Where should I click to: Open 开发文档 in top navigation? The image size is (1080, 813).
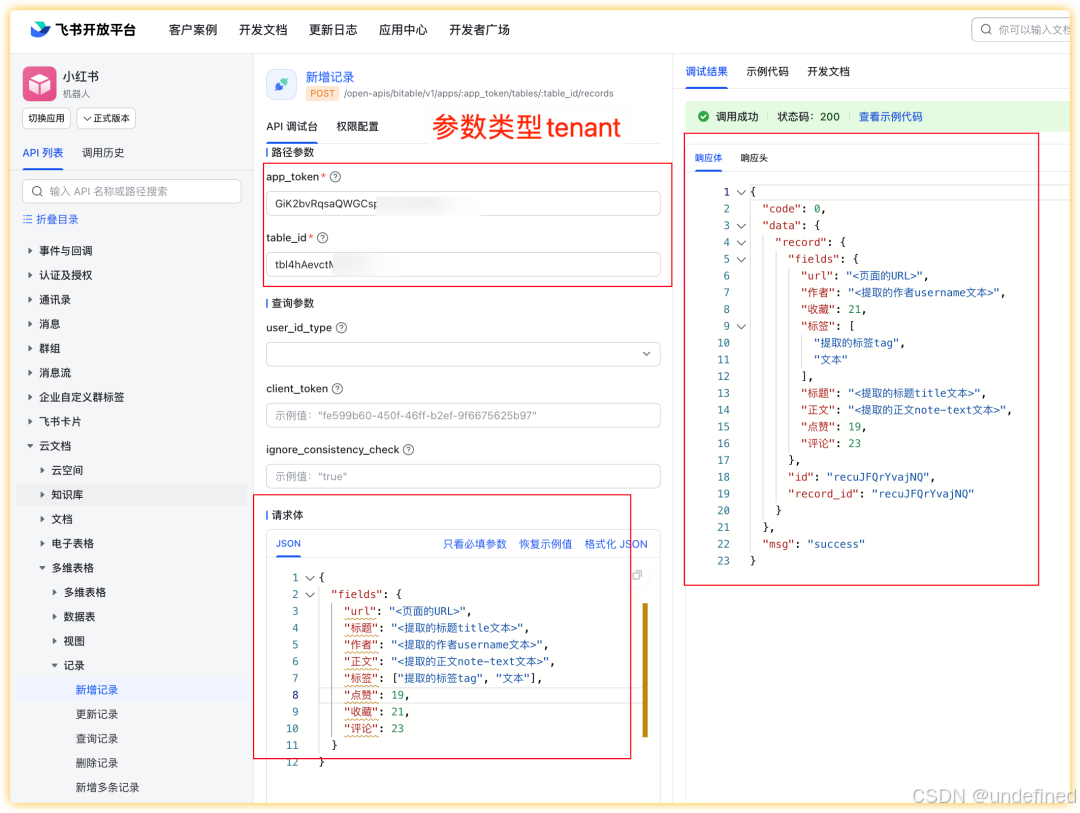point(263,30)
